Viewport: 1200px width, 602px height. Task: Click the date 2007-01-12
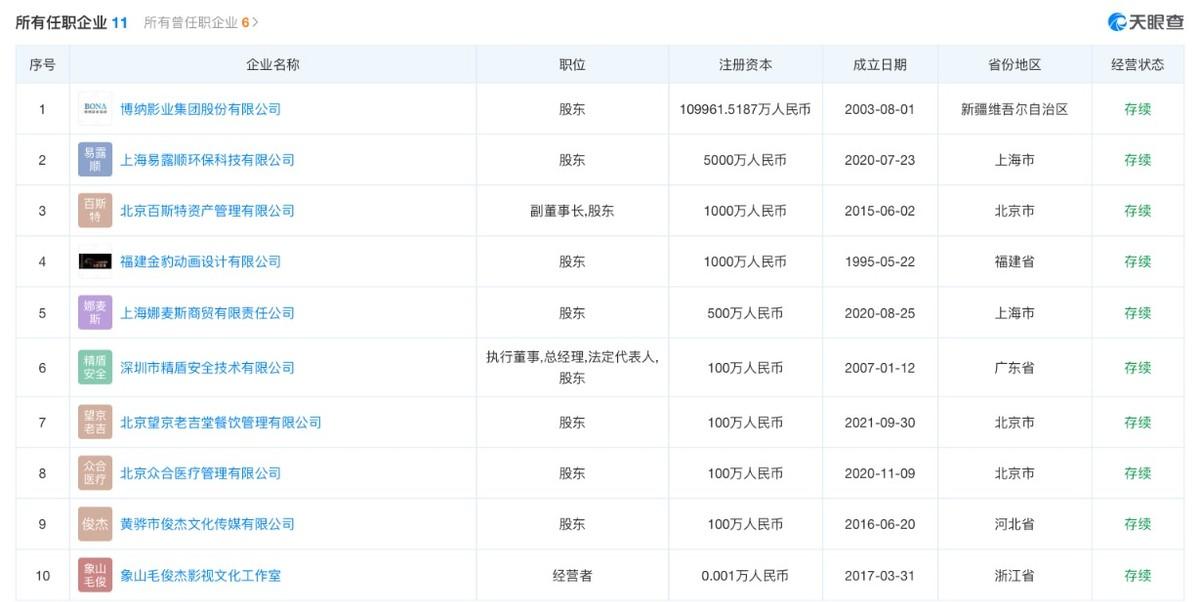click(880, 368)
